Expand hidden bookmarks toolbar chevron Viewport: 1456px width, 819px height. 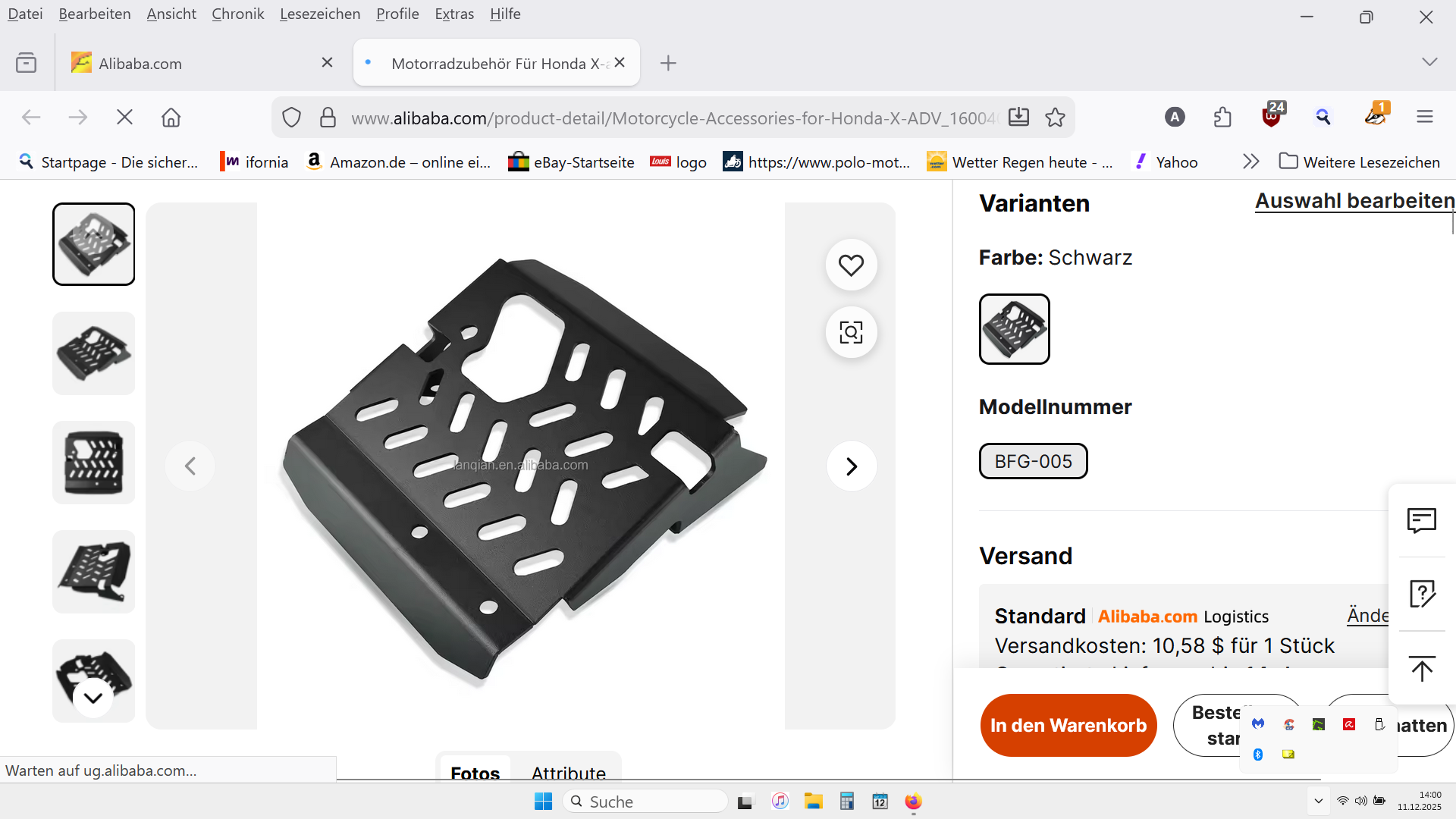point(1250,162)
